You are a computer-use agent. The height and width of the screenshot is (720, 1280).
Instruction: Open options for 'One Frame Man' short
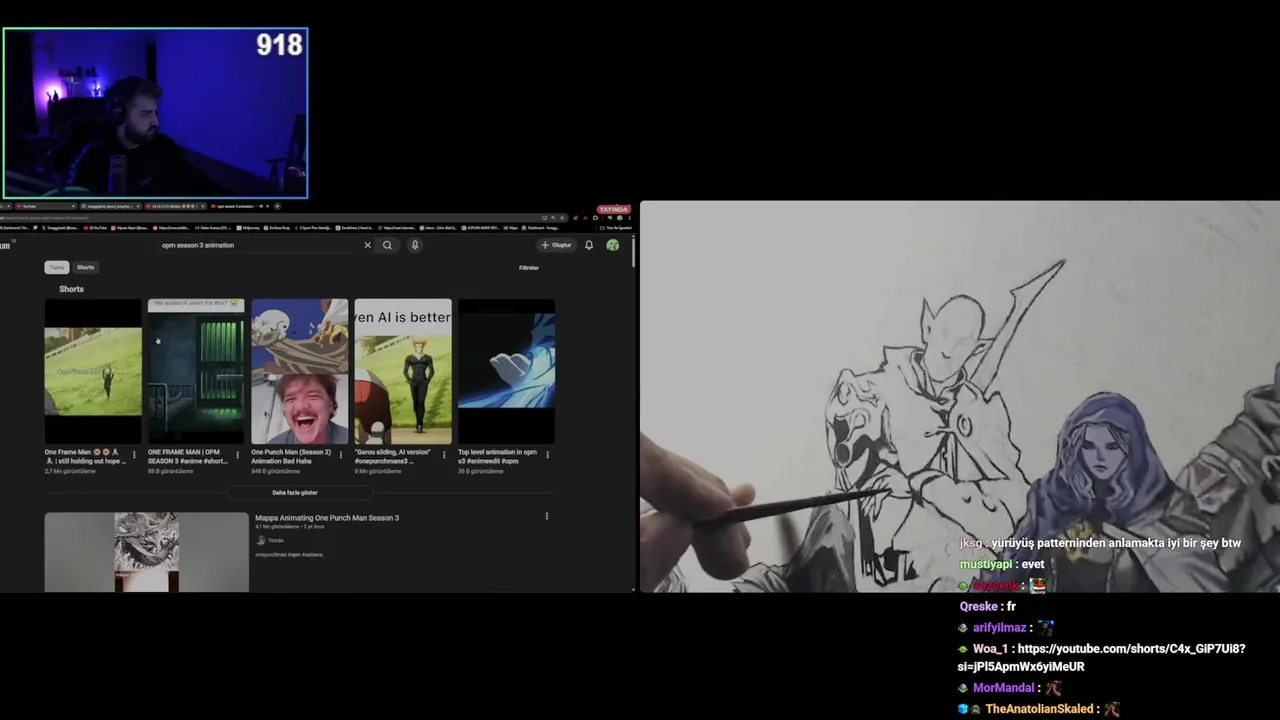point(134,455)
